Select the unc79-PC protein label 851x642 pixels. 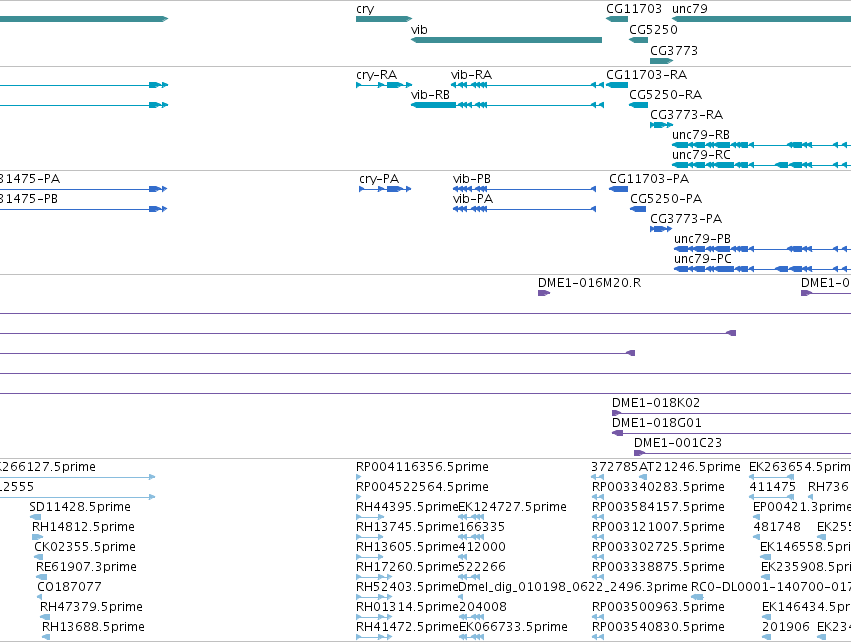tap(703, 259)
